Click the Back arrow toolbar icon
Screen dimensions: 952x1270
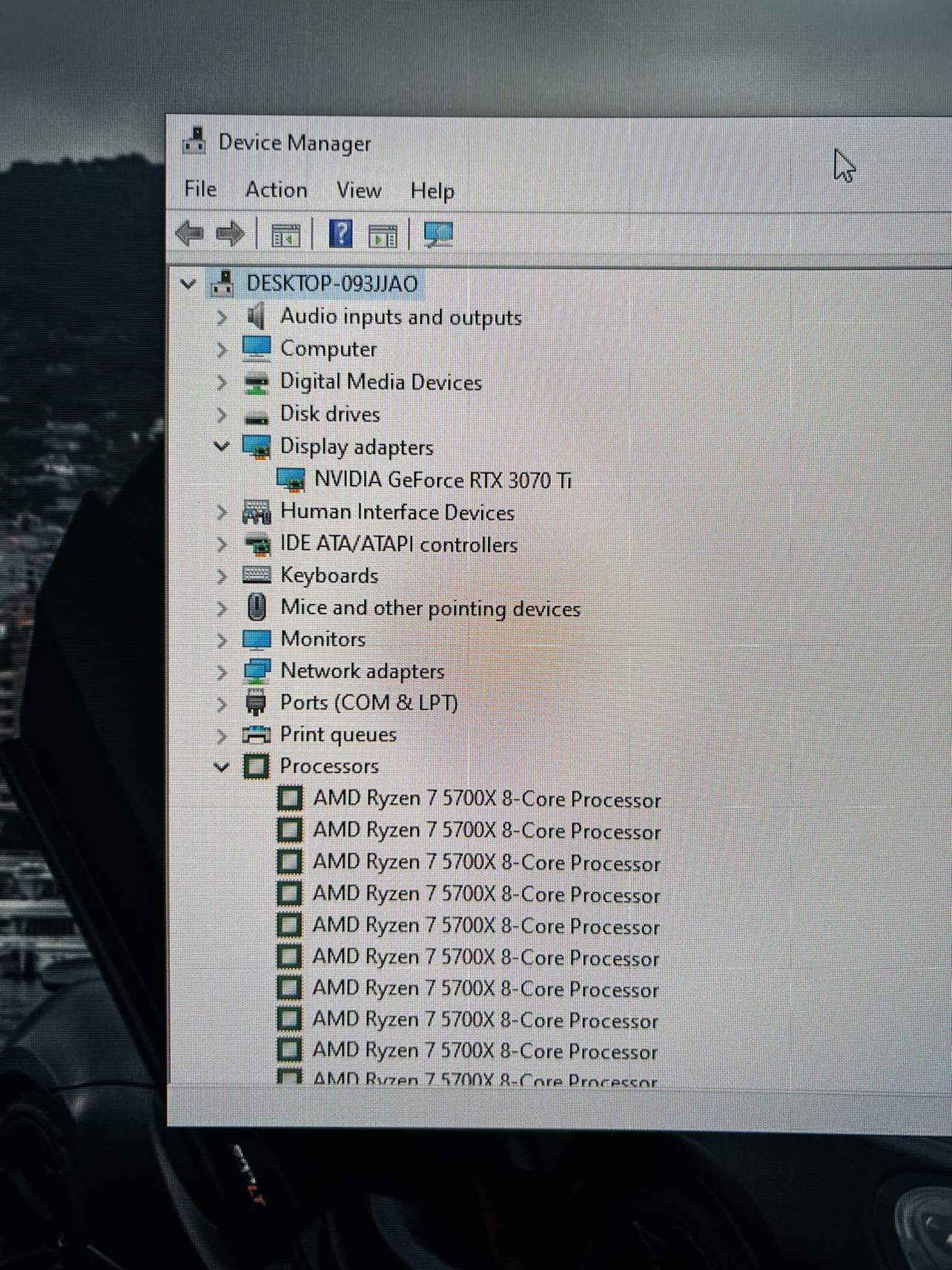coord(190,234)
